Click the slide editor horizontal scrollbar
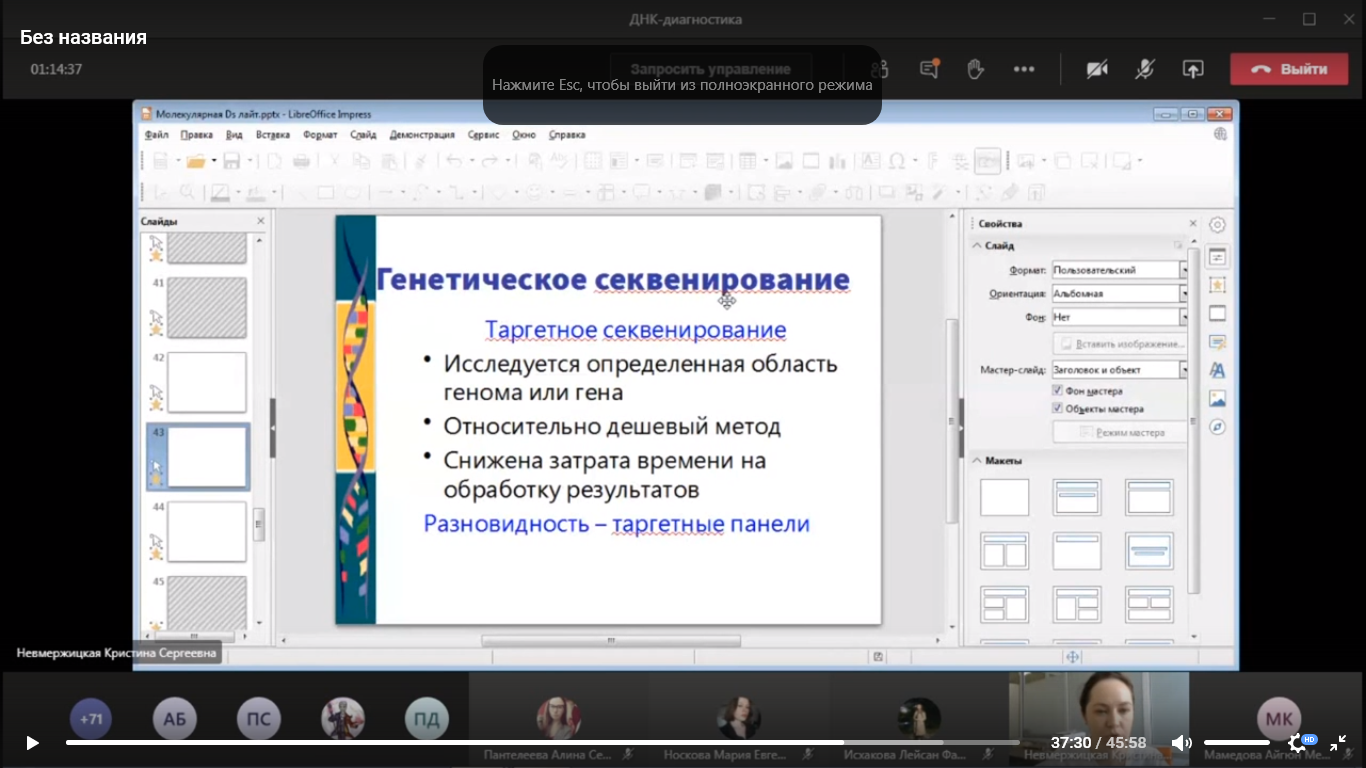This screenshot has width=1366, height=768. (610, 641)
